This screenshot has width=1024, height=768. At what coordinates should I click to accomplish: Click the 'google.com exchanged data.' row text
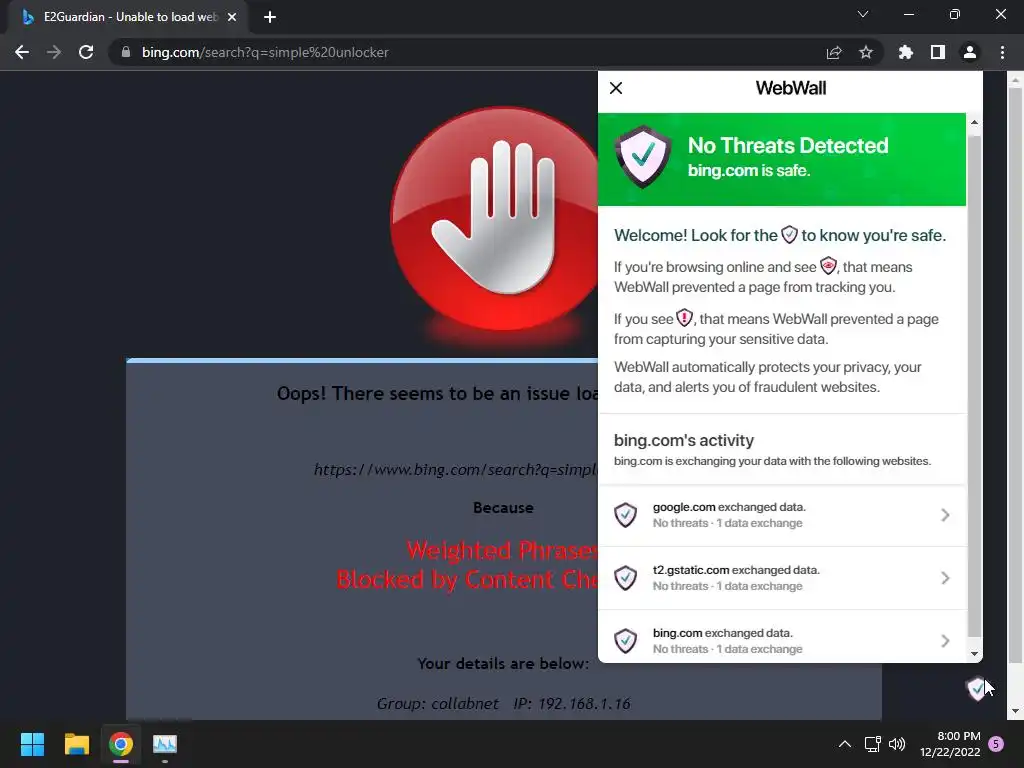point(729,507)
